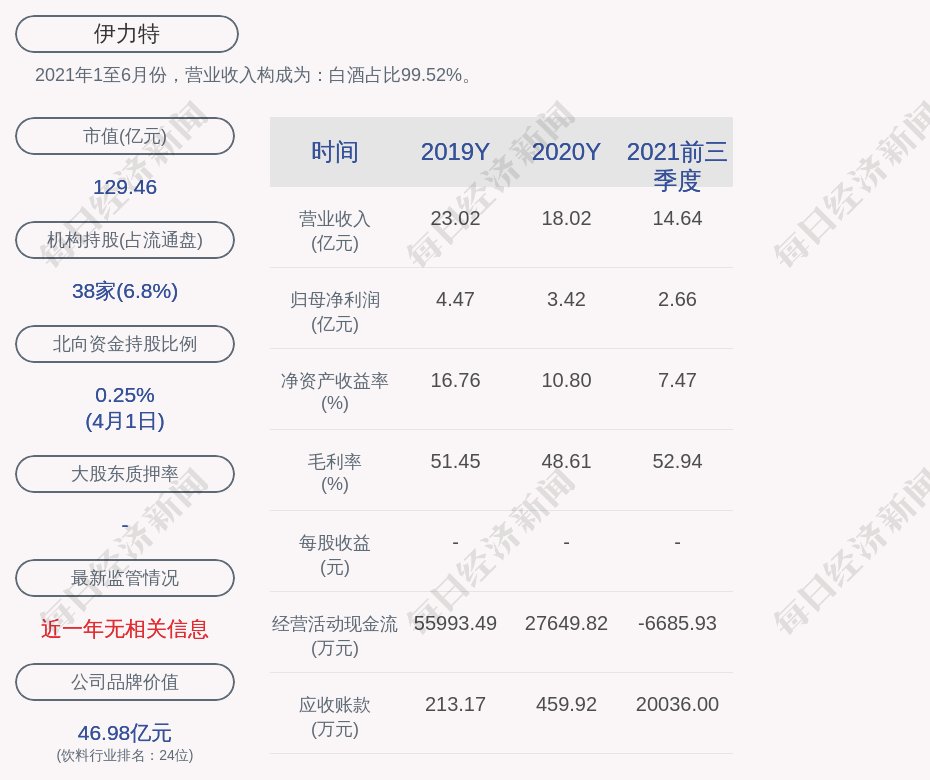Click cash flow value -6685.93
Image resolution: width=930 pixels, height=780 pixels.
coord(677,623)
